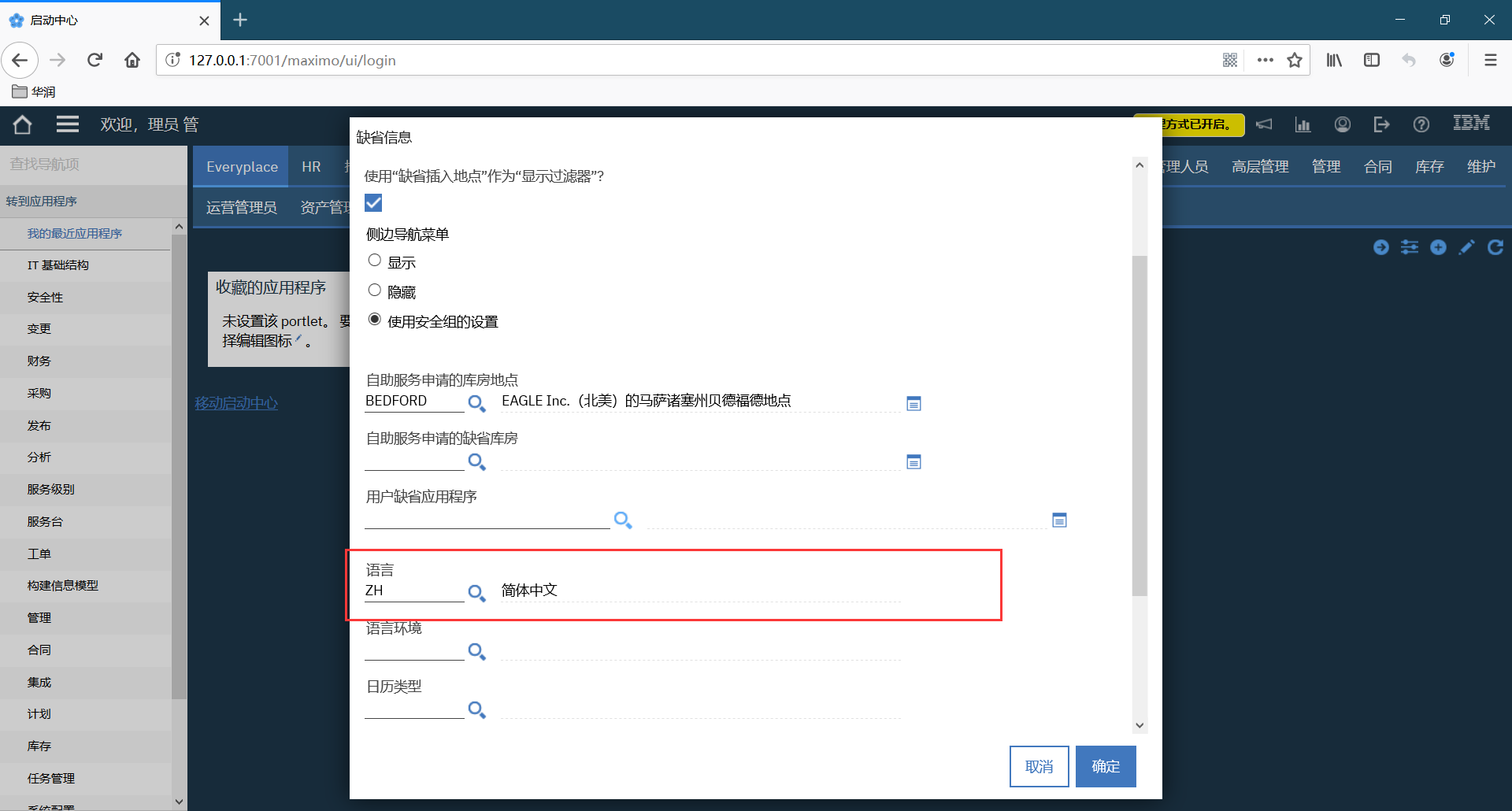Click the announcements megaphone icon
This screenshot has height=811, width=1512.
(x=1264, y=124)
